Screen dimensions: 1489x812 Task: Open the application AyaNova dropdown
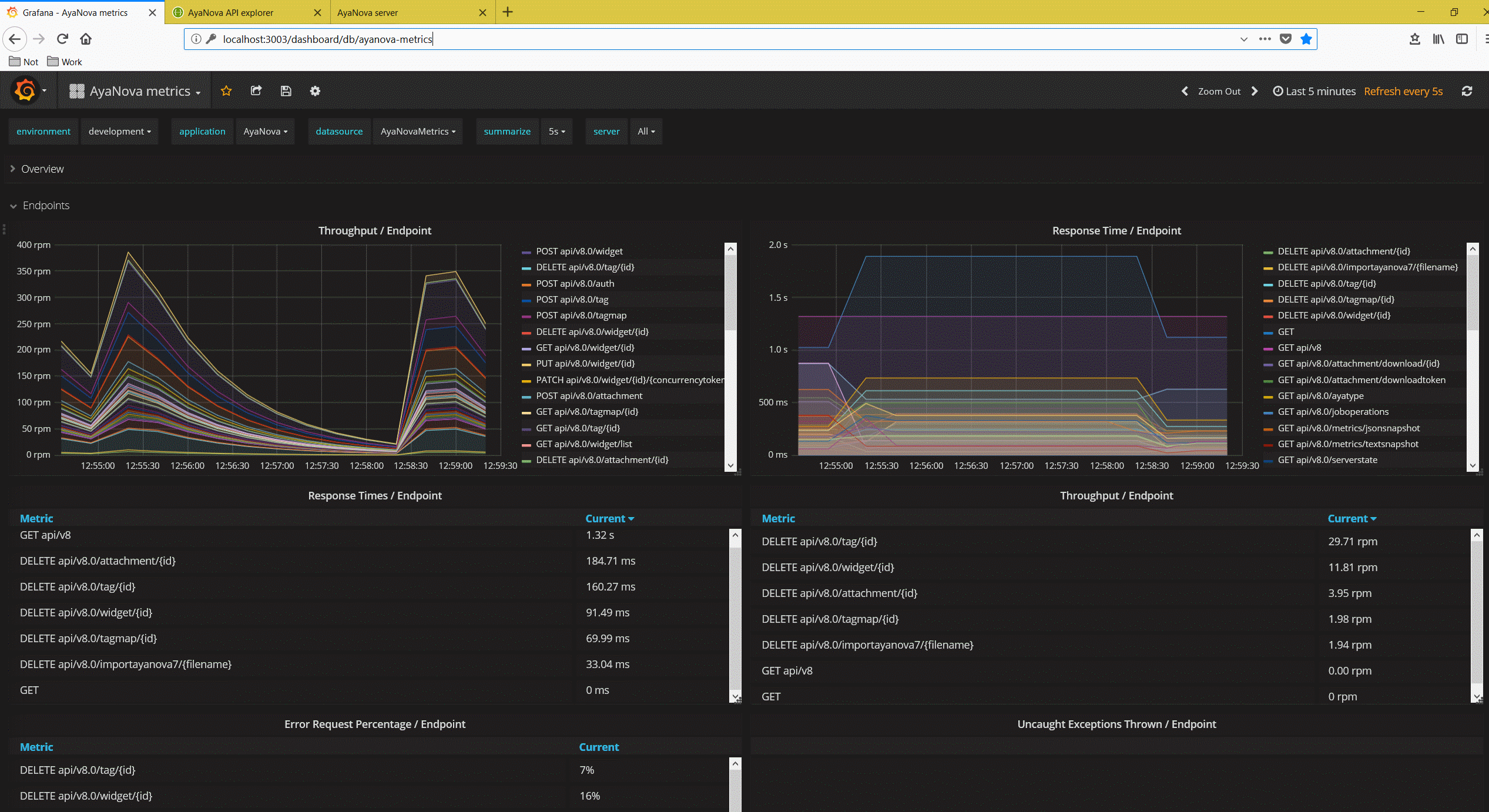(x=265, y=131)
